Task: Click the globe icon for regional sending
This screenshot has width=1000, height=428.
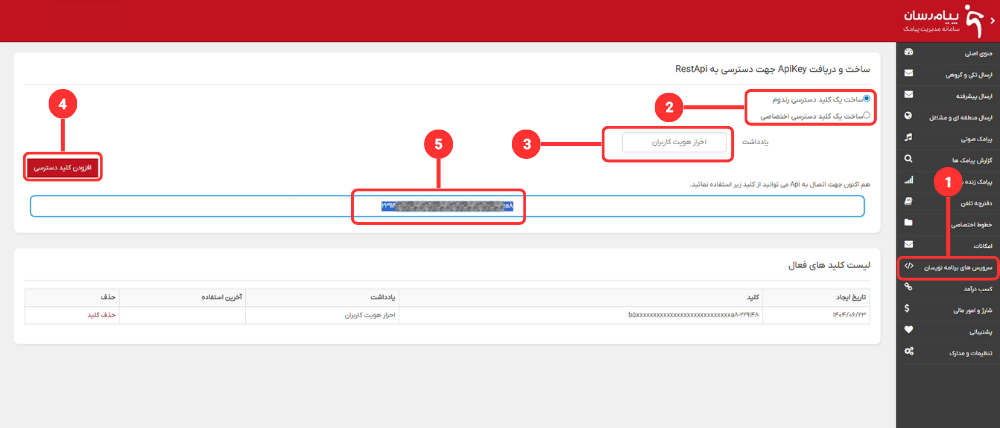Action: pyautogui.click(x=908, y=116)
